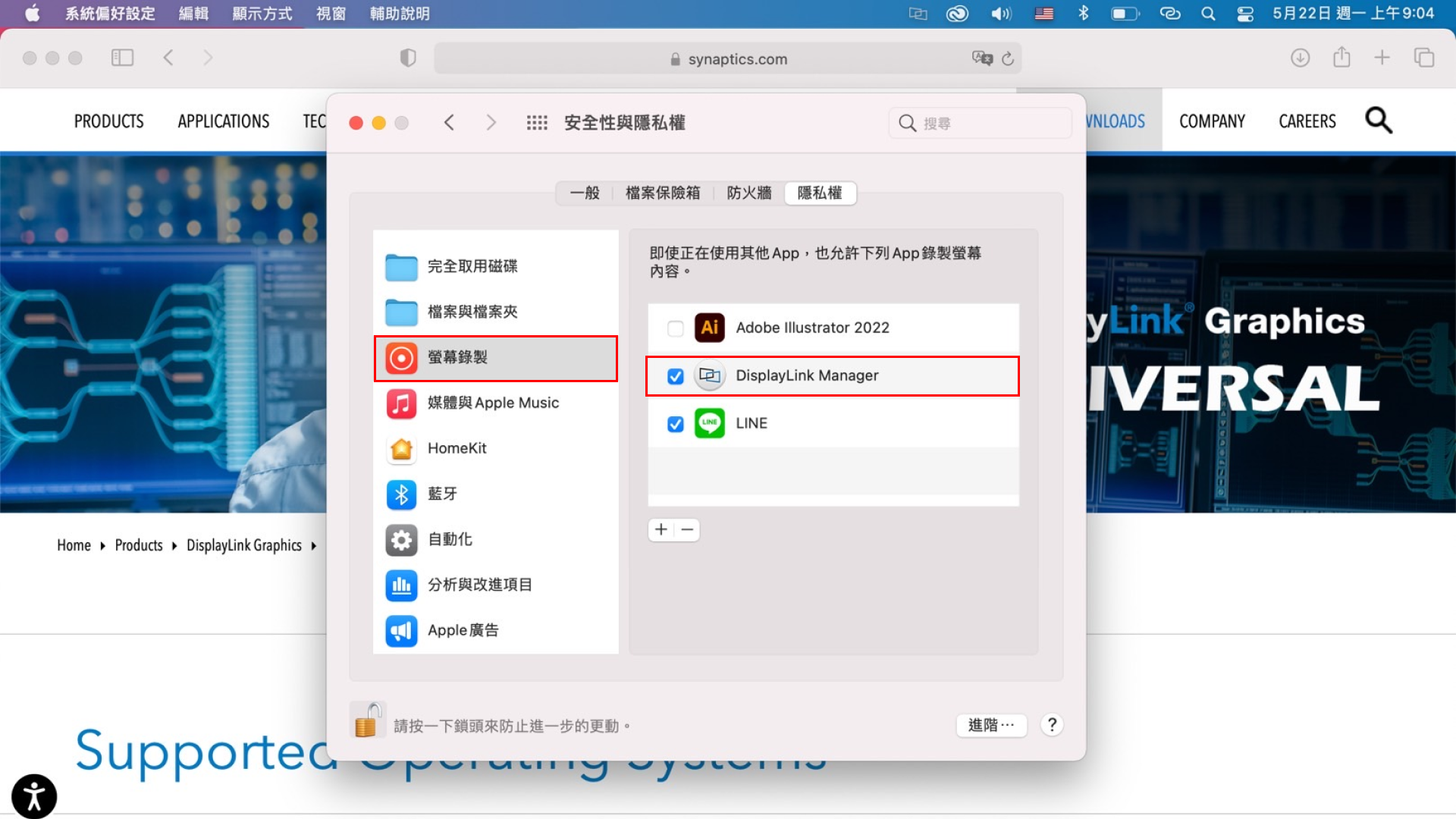Open the 系統偏好設定 menu
The image size is (1456, 819).
click(x=110, y=14)
